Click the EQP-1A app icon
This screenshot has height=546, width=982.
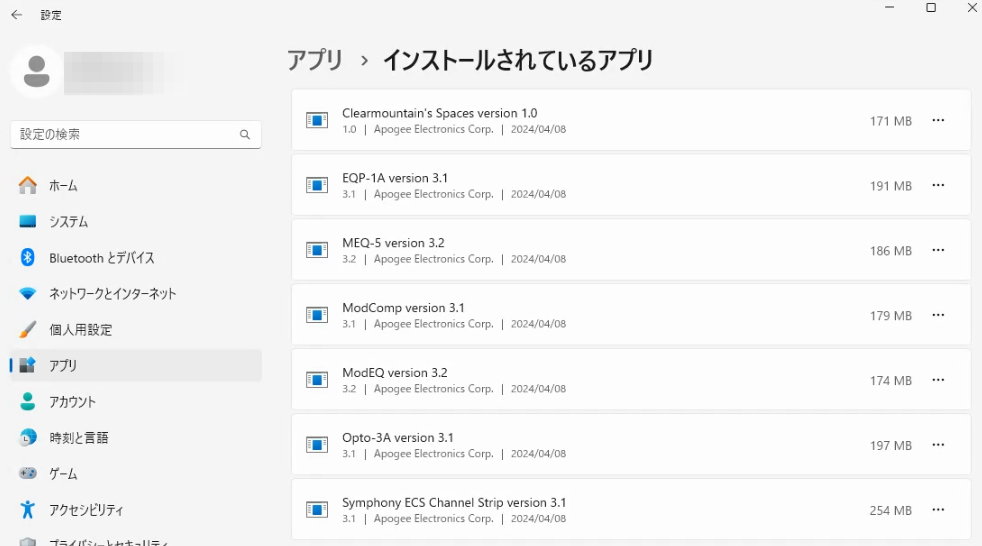[317, 185]
